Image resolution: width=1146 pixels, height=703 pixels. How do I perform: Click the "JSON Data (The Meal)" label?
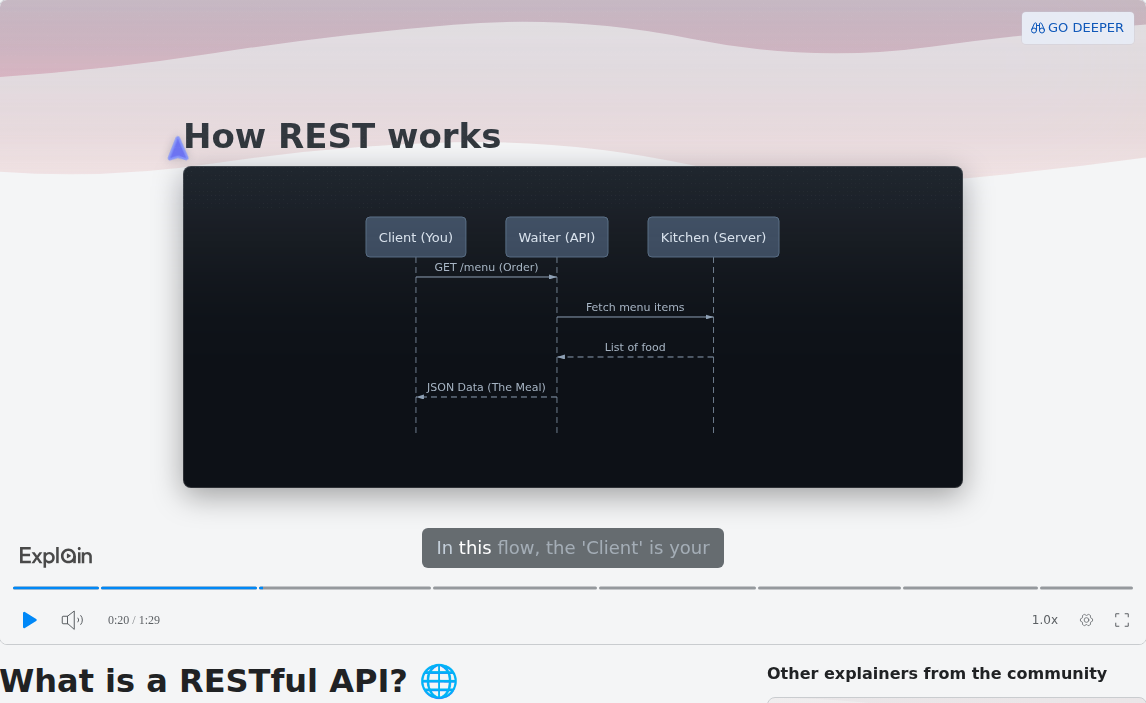point(486,387)
